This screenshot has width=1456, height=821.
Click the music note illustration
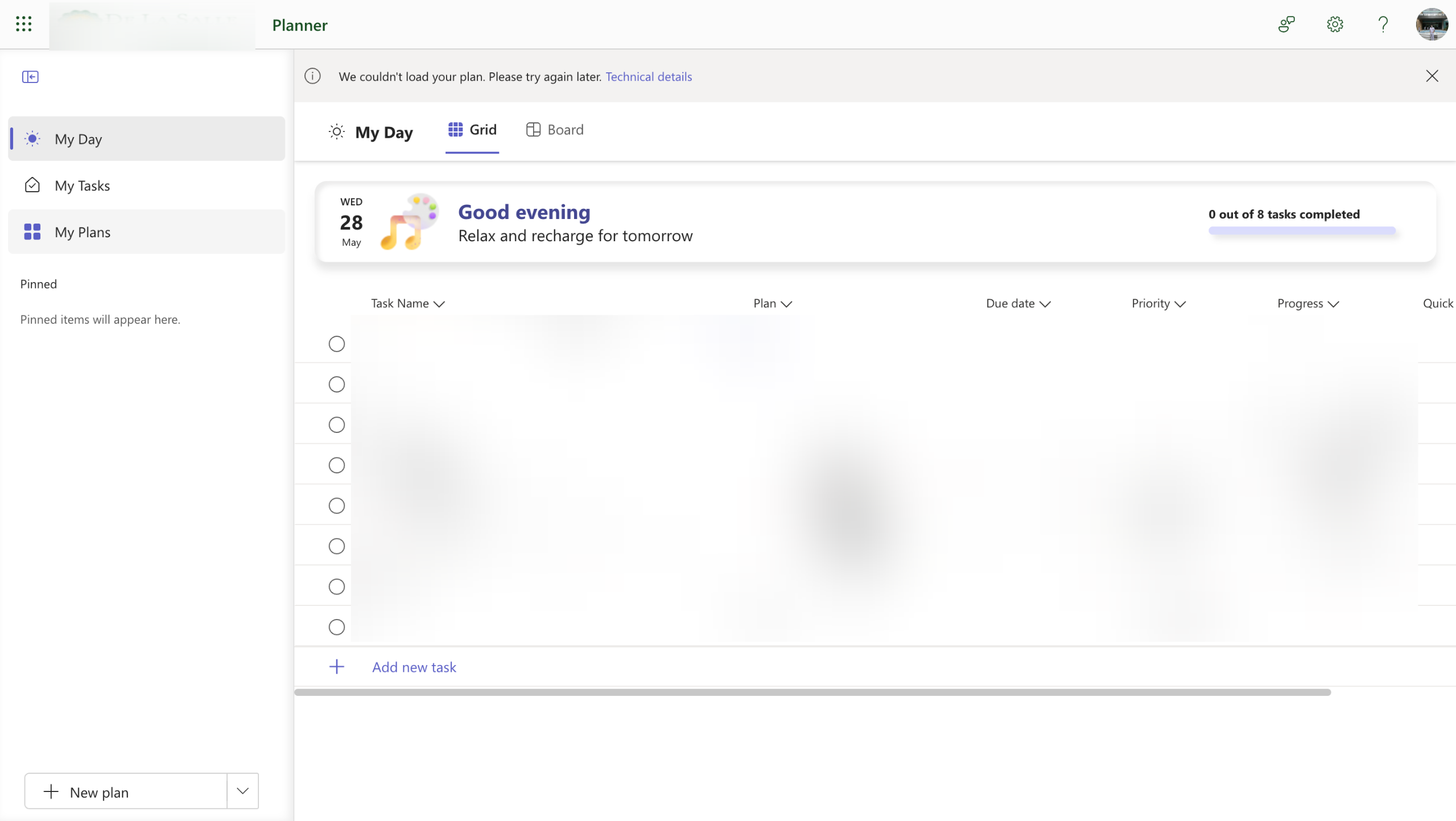tap(409, 222)
